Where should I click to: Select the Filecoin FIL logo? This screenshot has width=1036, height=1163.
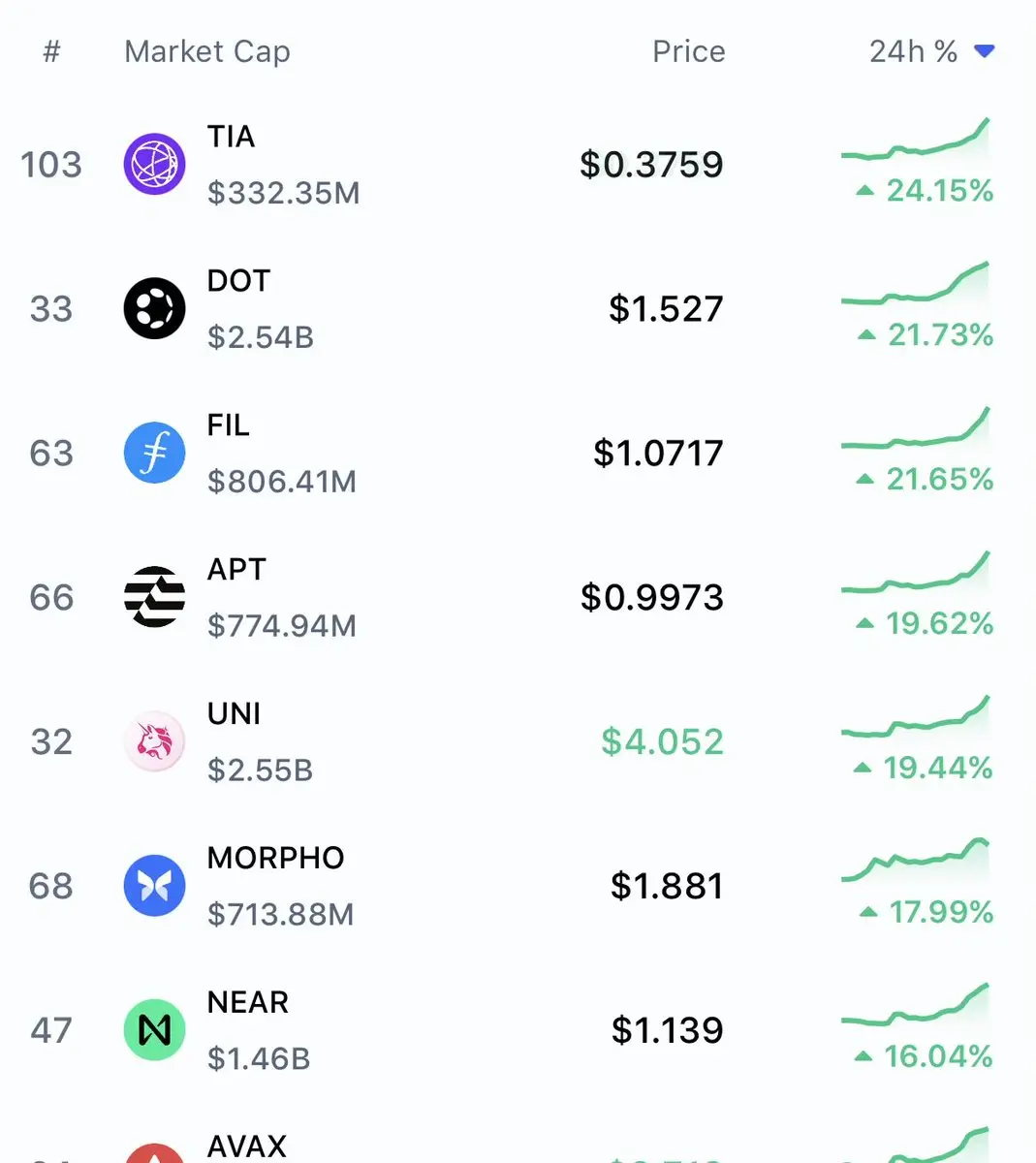tap(155, 453)
